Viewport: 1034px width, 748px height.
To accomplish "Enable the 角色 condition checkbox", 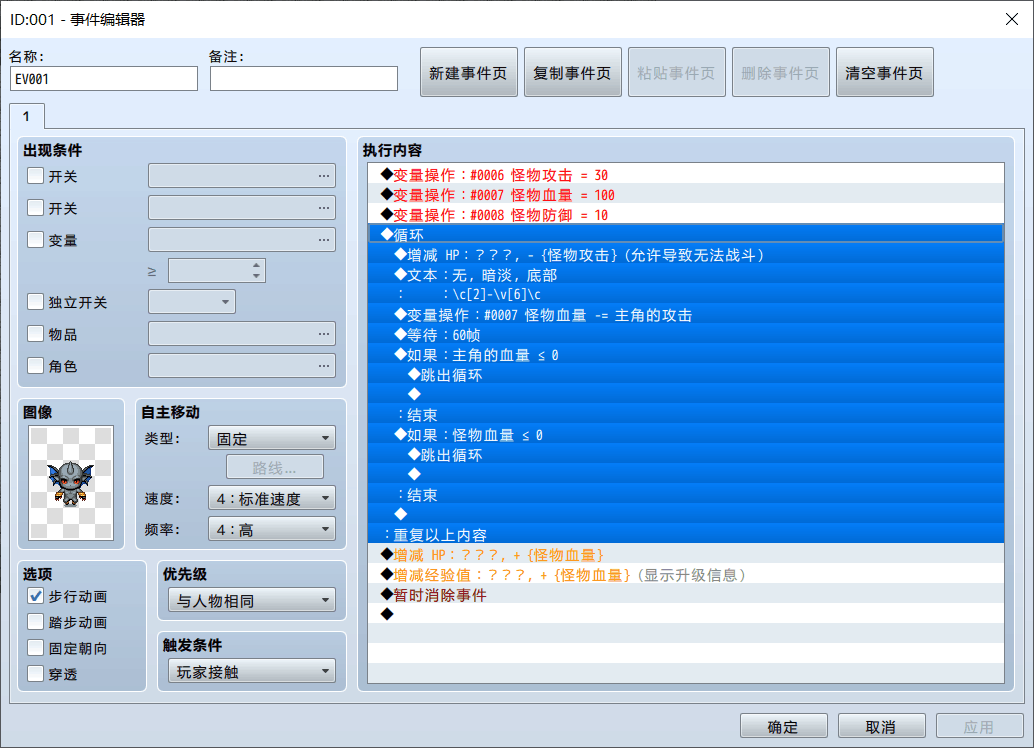I will pyautogui.click(x=36, y=365).
